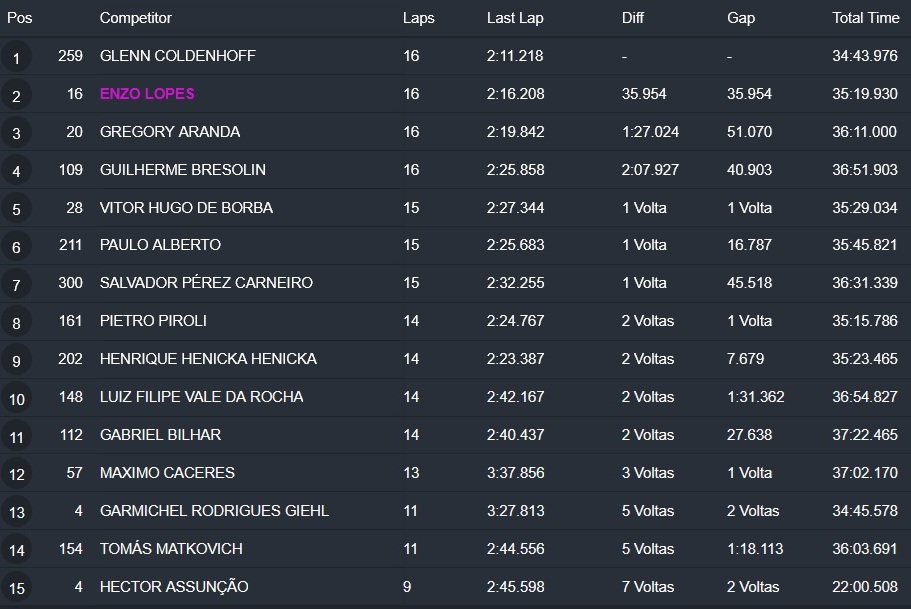This screenshot has height=609, width=911.
Task: Click position 10 circle badge
Action: [x=16, y=399]
